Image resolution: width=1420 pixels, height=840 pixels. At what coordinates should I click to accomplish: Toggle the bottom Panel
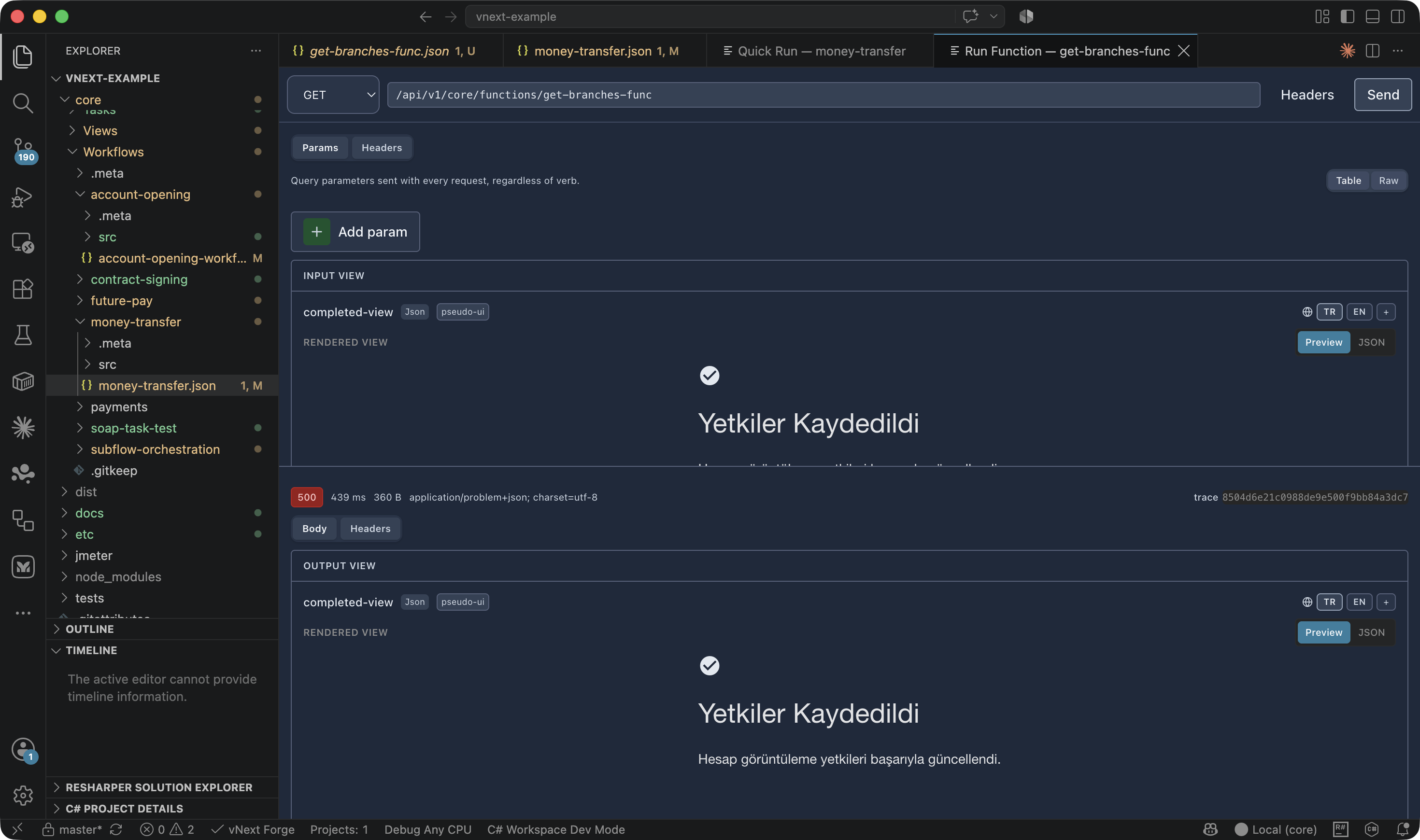click(x=1373, y=17)
